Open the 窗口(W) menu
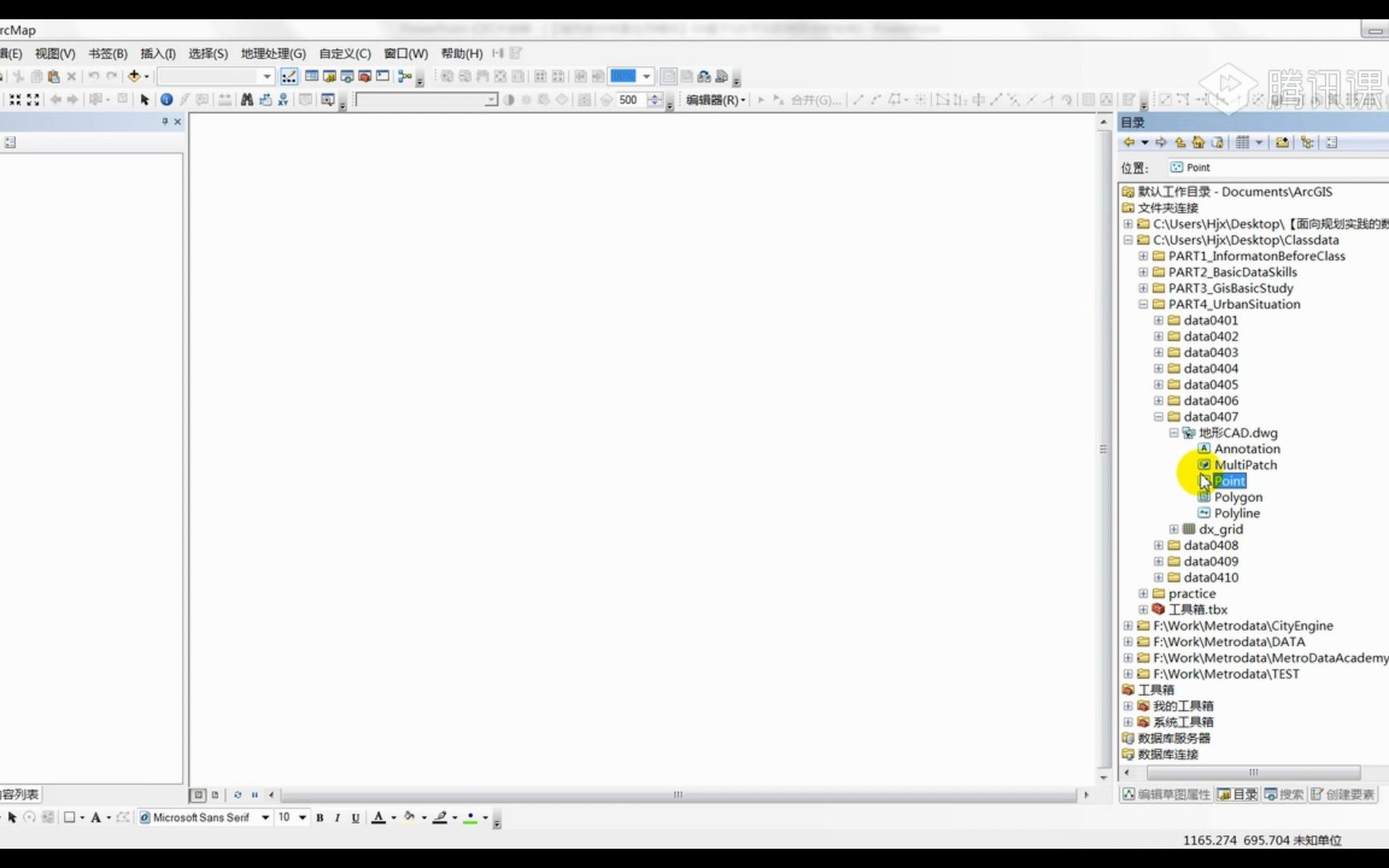1389x868 pixels. coord(406,53)
